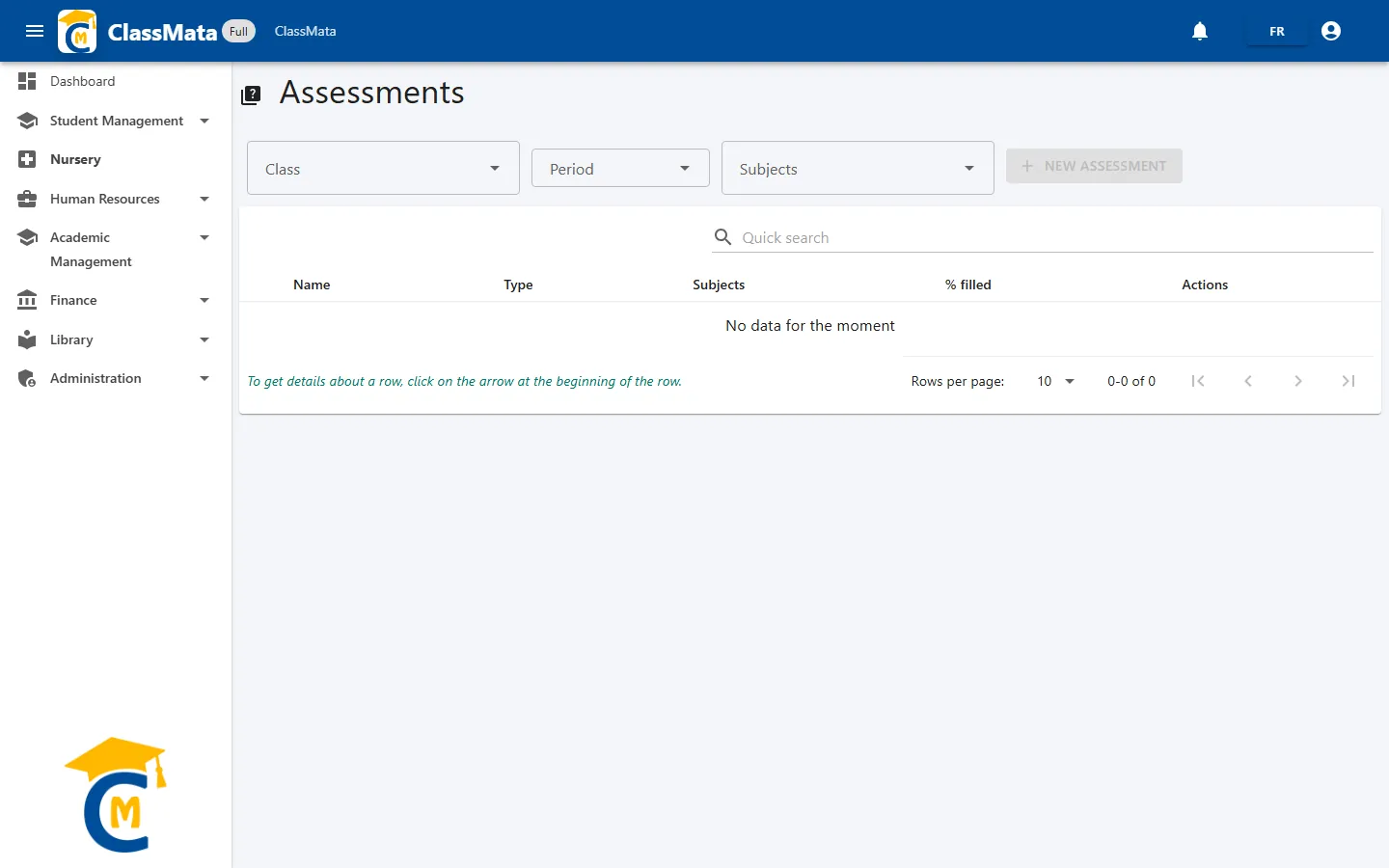Click the large ClassMata logo in sidebar

tap(117, 795)
